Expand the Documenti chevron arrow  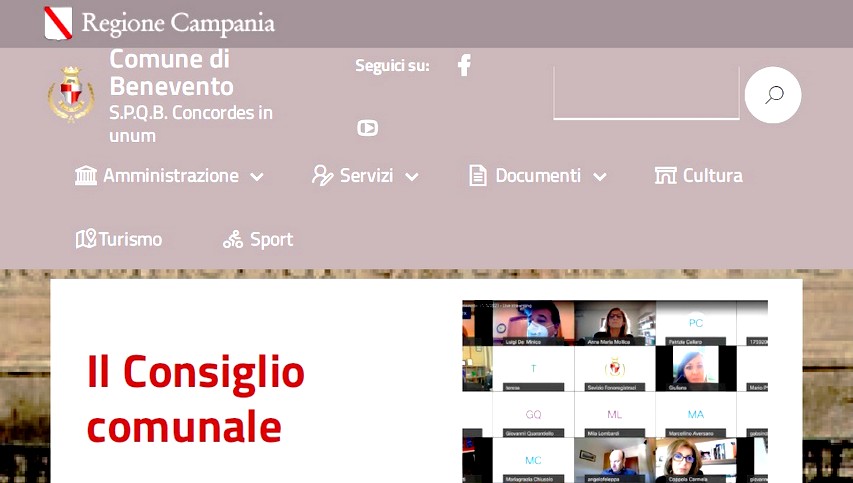[600, 177]
